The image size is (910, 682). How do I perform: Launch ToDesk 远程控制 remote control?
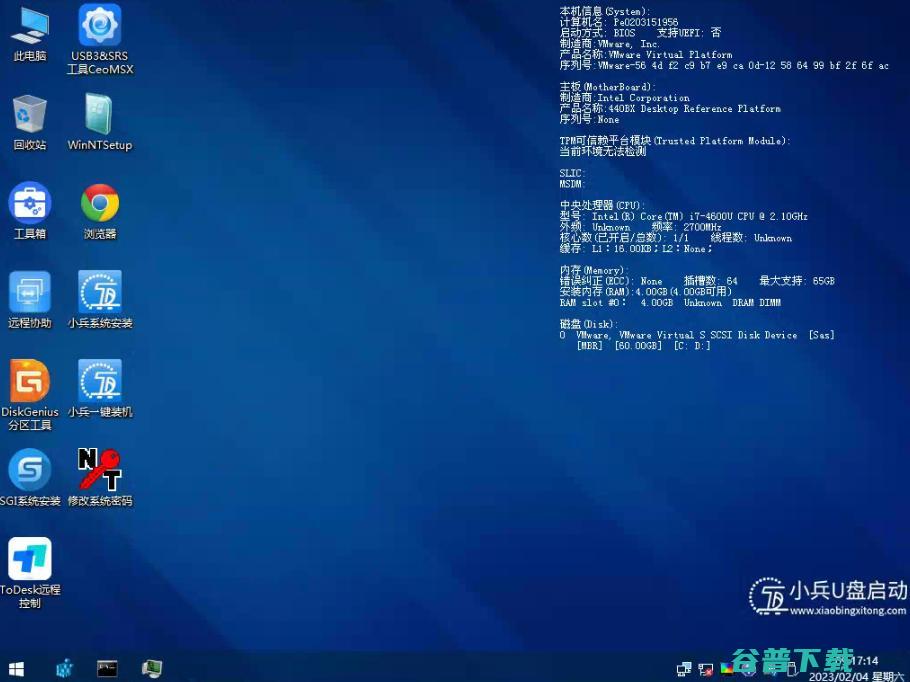pos(30,560)
